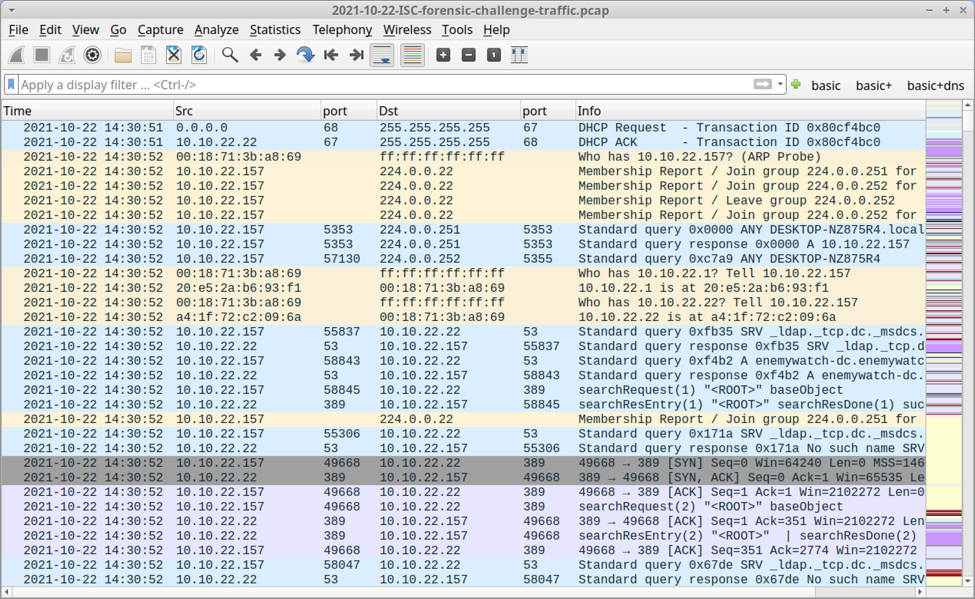Sort by the Time column header
The height and width of the screenshot is (599, 975).
(x=87, y=111)
